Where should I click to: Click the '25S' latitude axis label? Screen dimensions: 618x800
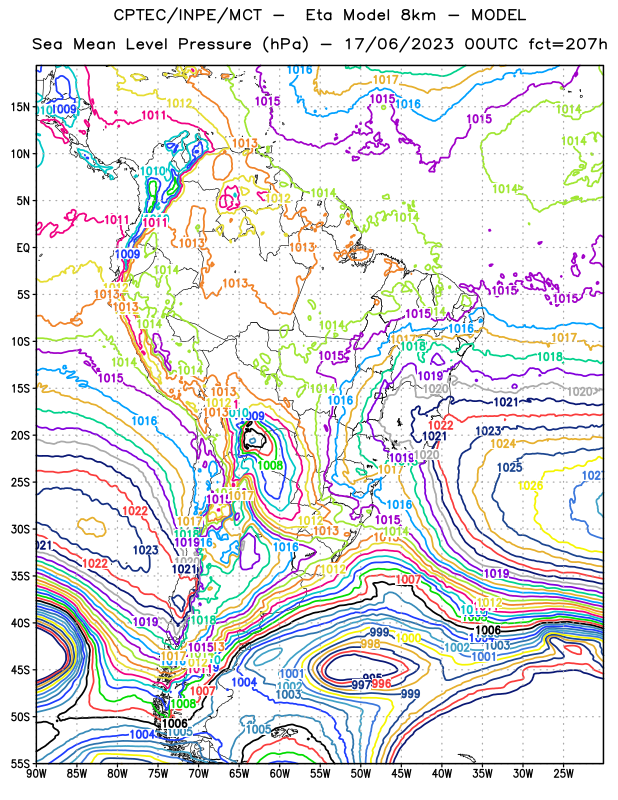pos(21,482)
